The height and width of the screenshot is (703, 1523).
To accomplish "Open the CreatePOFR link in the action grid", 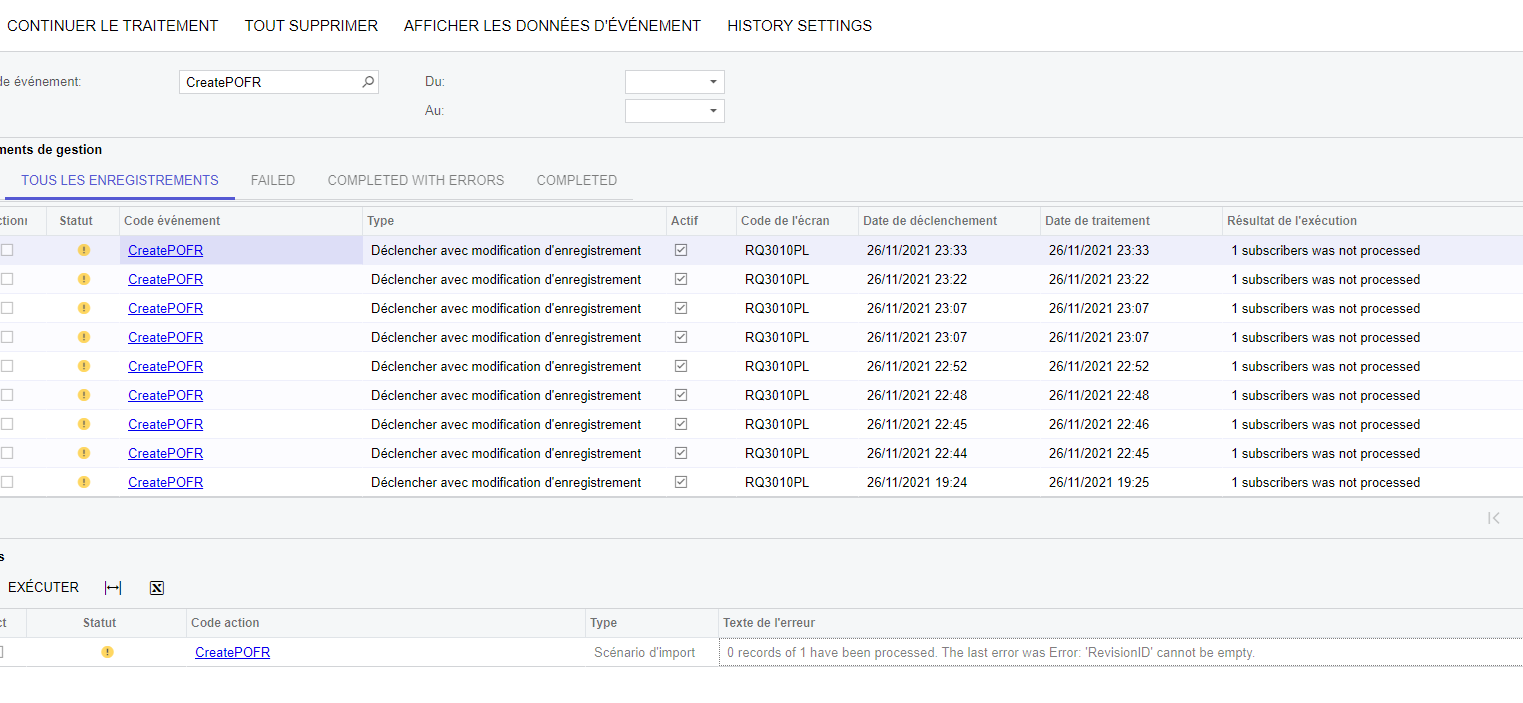I will click(x=232, y=652).
